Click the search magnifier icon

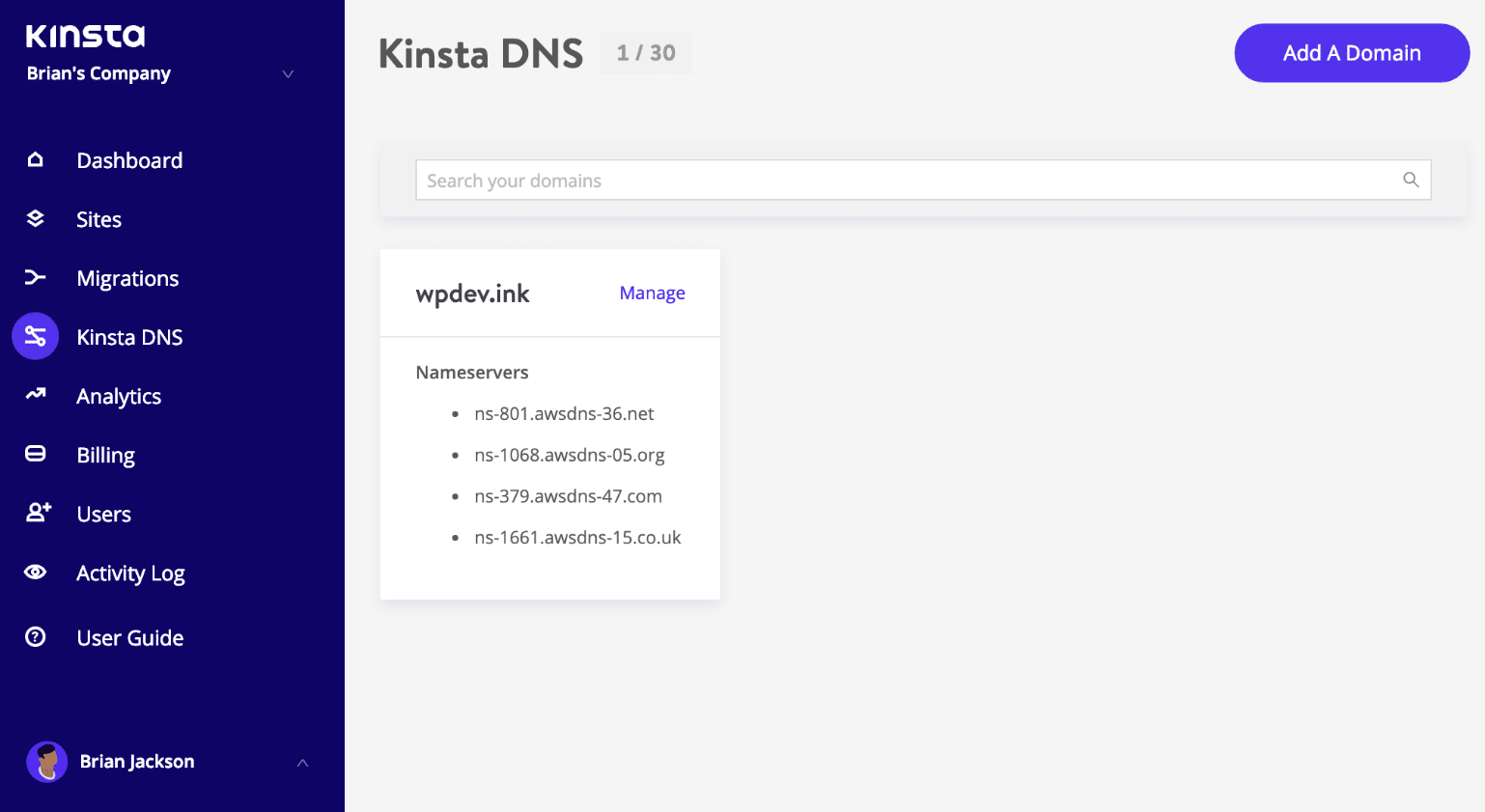(x=1411, y=180)
